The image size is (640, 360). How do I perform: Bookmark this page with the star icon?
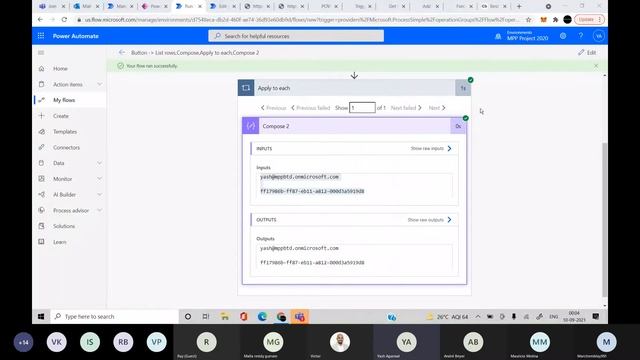(x=529, y=19)
